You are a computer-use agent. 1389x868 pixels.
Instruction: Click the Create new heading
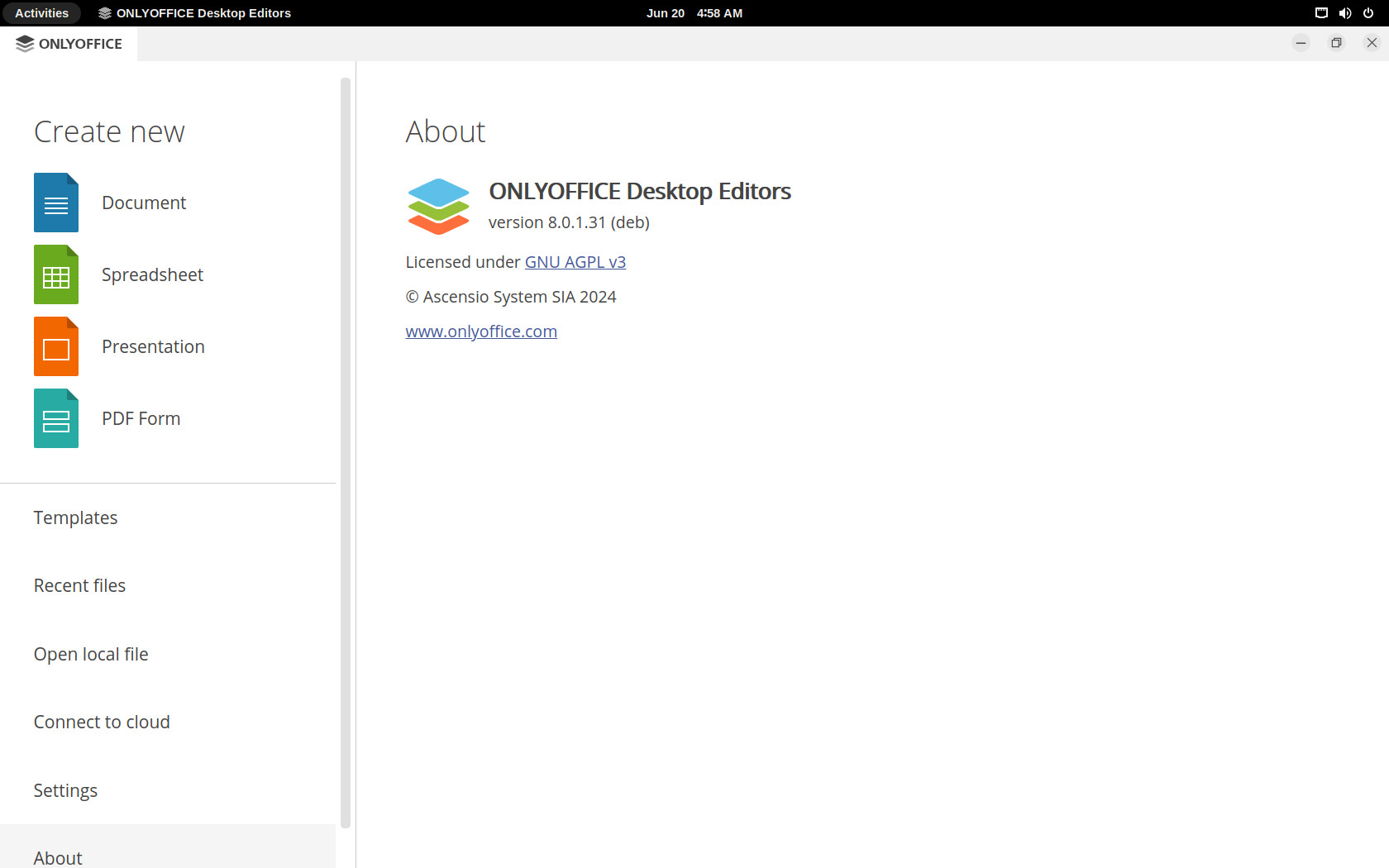(x=109, y=131)
